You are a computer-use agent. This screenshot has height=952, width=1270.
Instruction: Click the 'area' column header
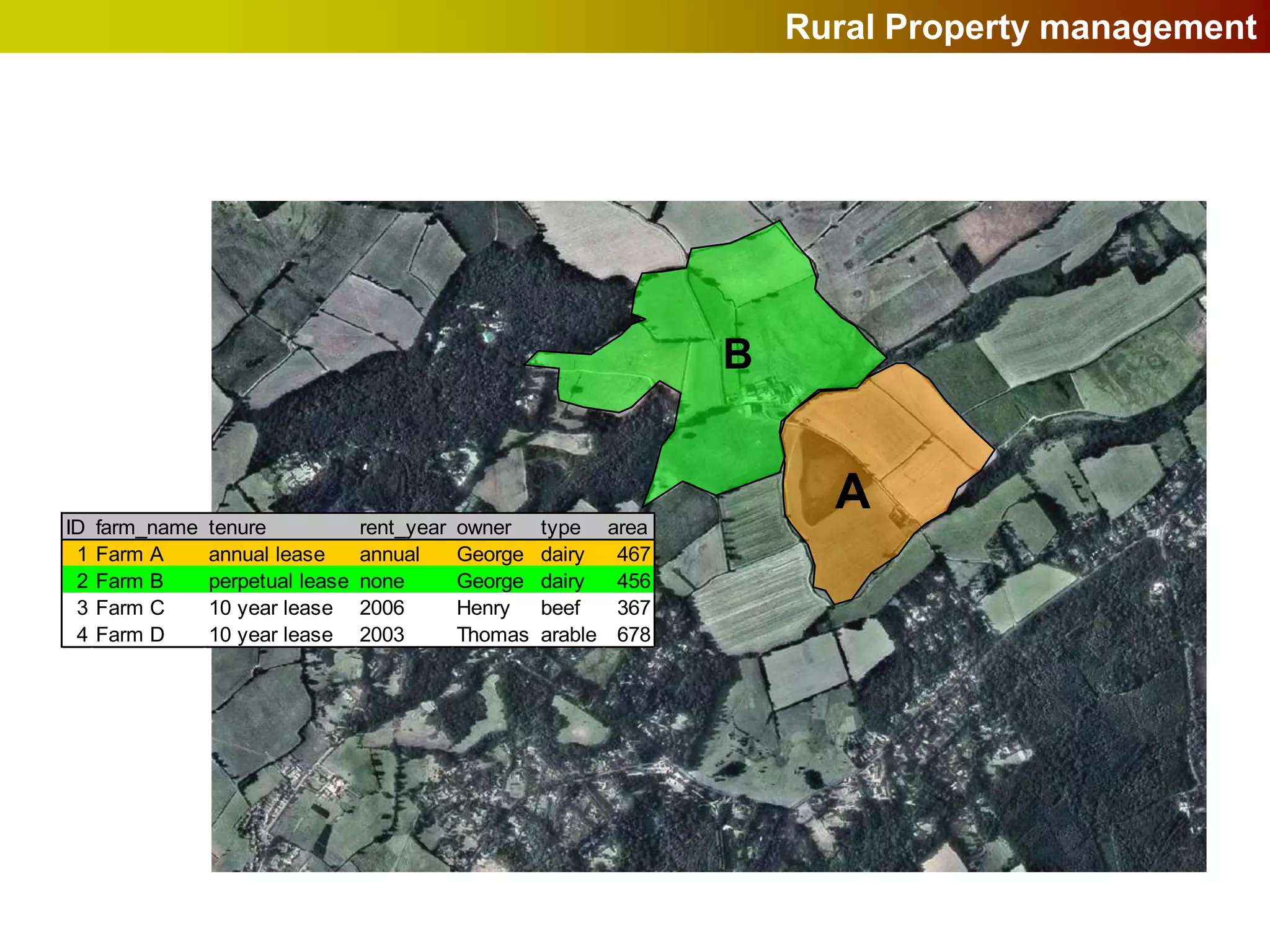(x=627, y=528)
